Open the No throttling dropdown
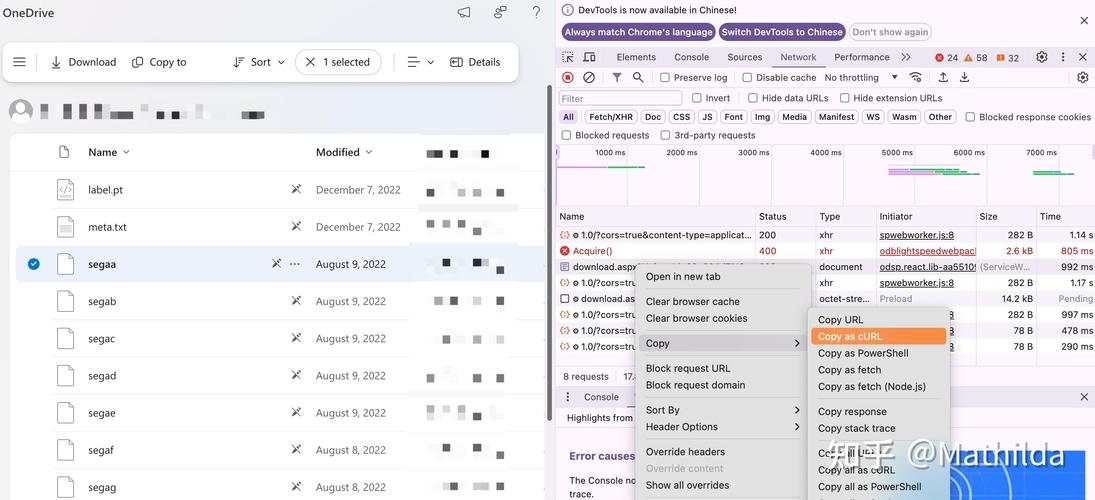This screenshot has width=1095, height=500. point(860,78)
